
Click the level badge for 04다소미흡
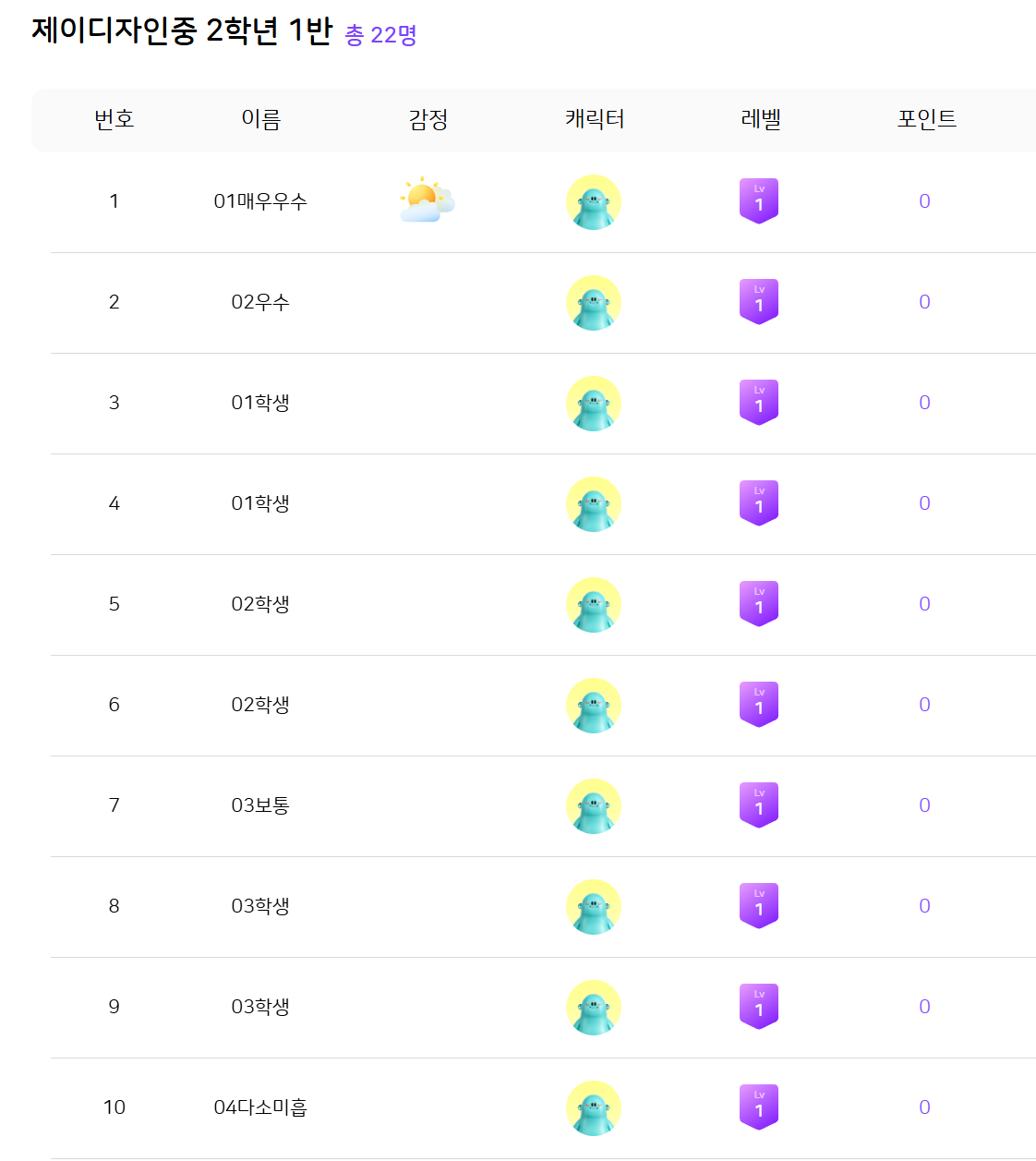759,1107
